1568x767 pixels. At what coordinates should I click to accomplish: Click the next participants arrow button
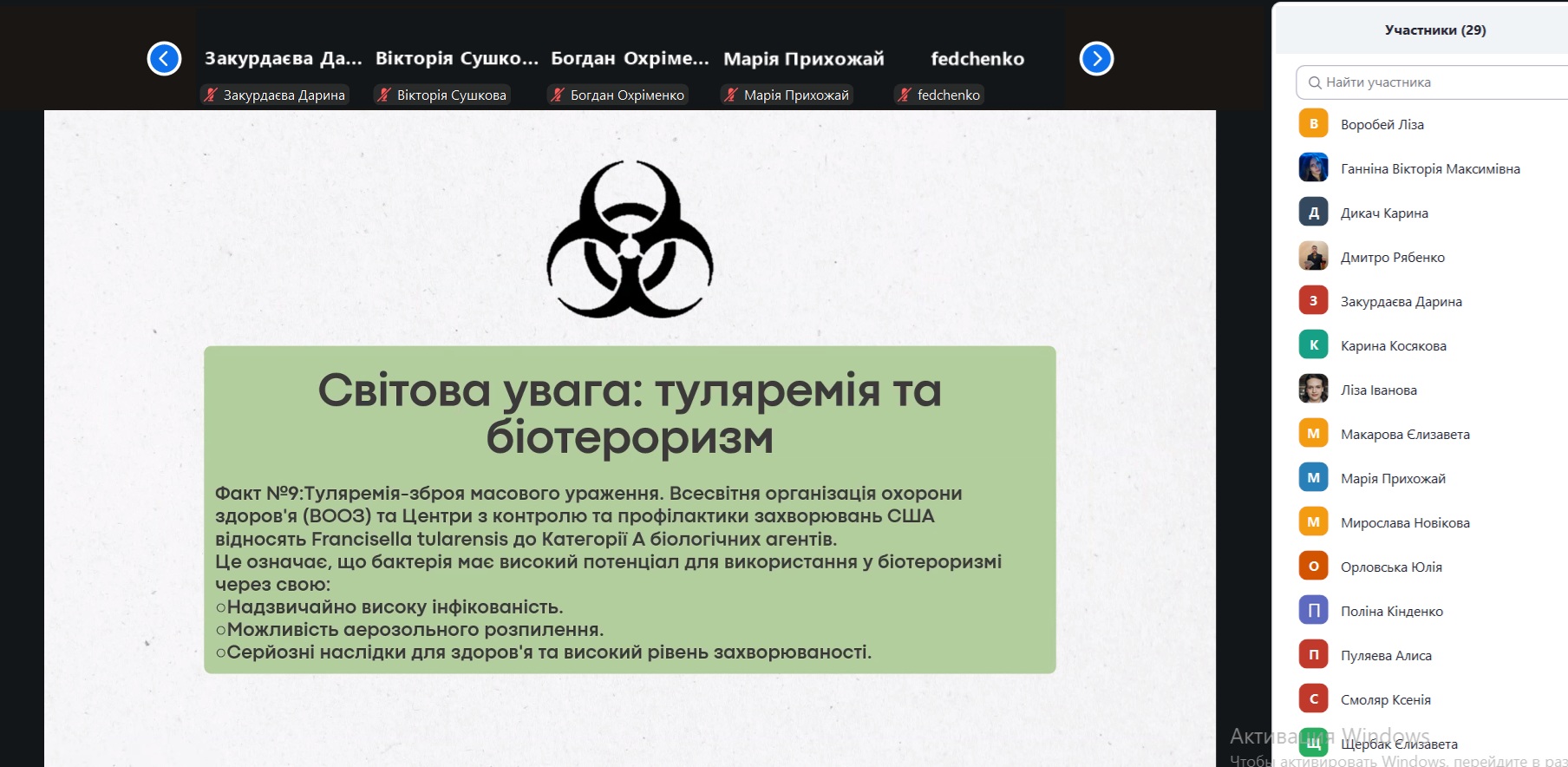click(x=1096, y=59)
